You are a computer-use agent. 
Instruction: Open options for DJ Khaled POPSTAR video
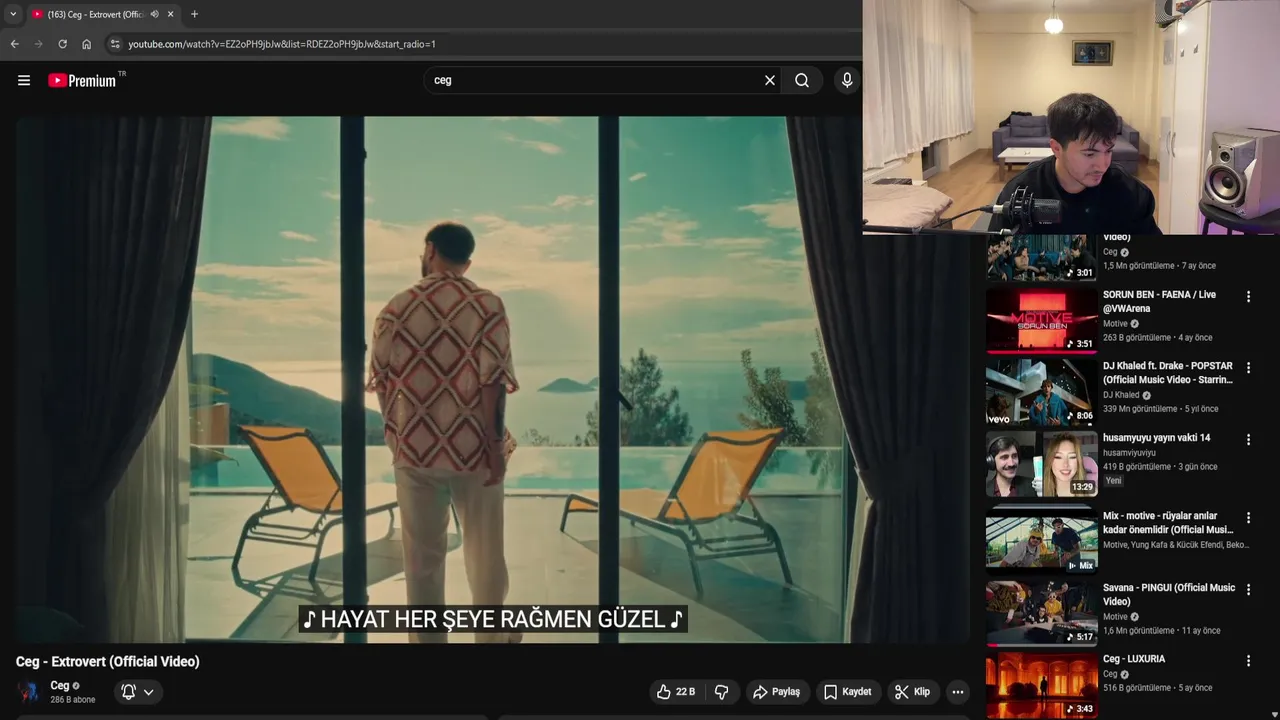pyautogui.click(x=1248, y=368)
